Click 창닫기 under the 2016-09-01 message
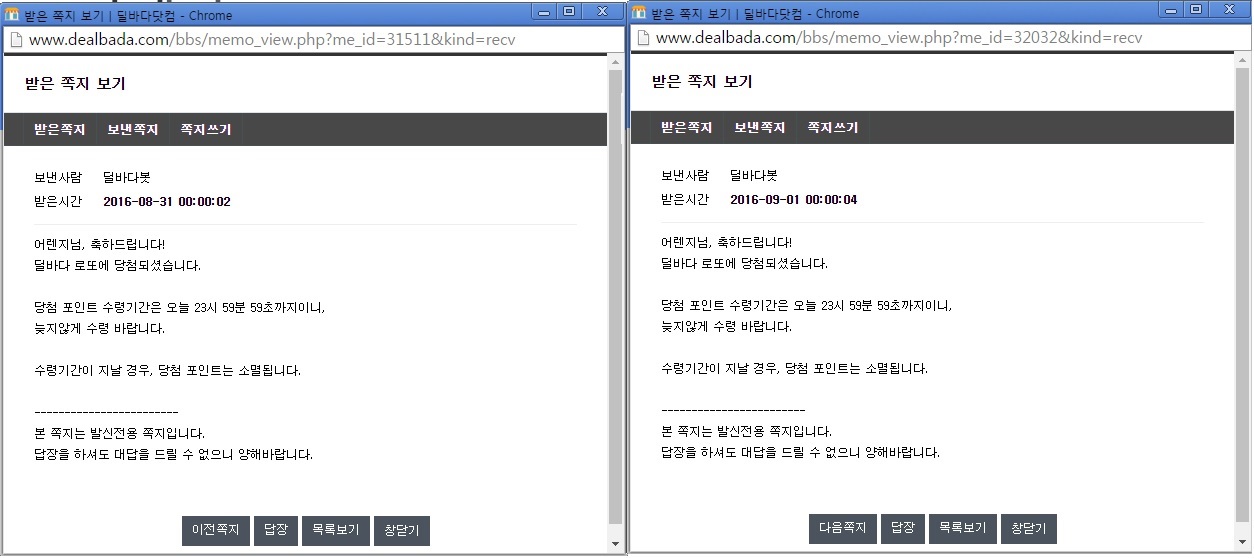Screen dimensions: 1254x558 click(1028, 528)
